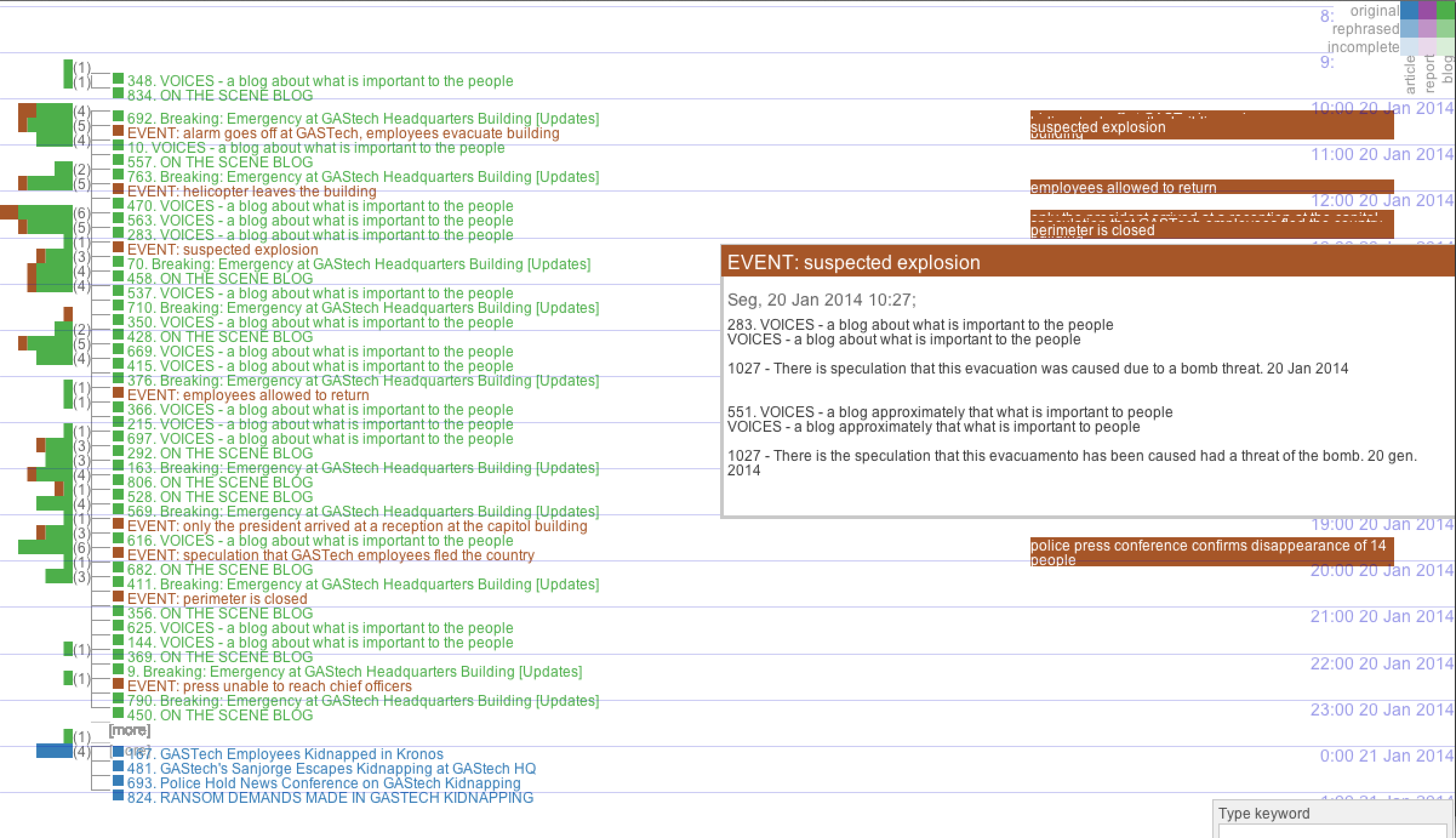Screen dimensions: 1456x838
Task: Click green marker of 557. ON THE SCENE BLOG
Action: tap(118, 160)
